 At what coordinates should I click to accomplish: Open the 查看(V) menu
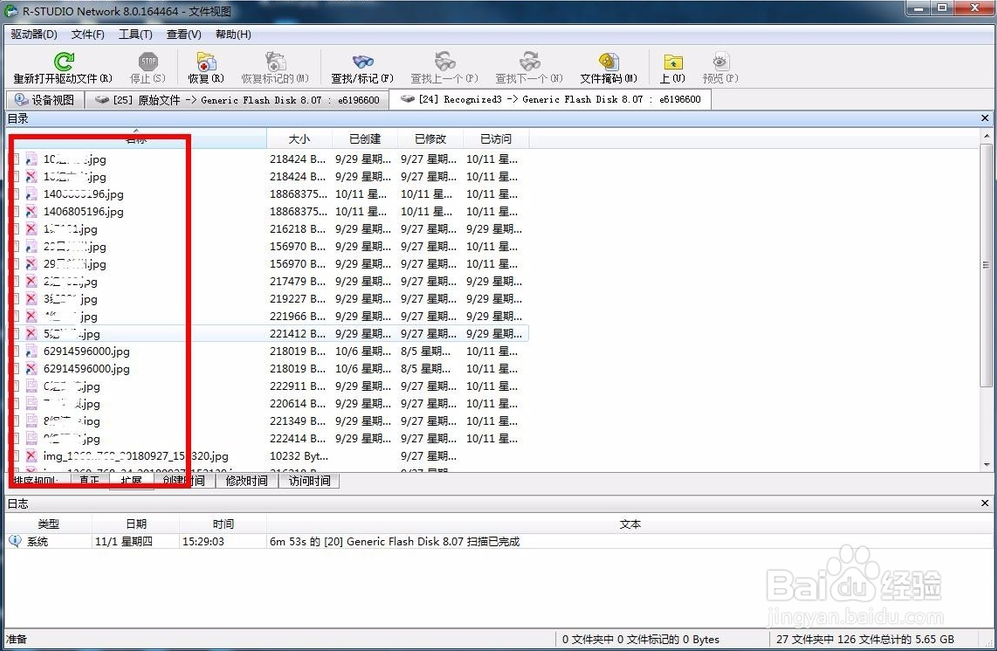click(184, 34)
